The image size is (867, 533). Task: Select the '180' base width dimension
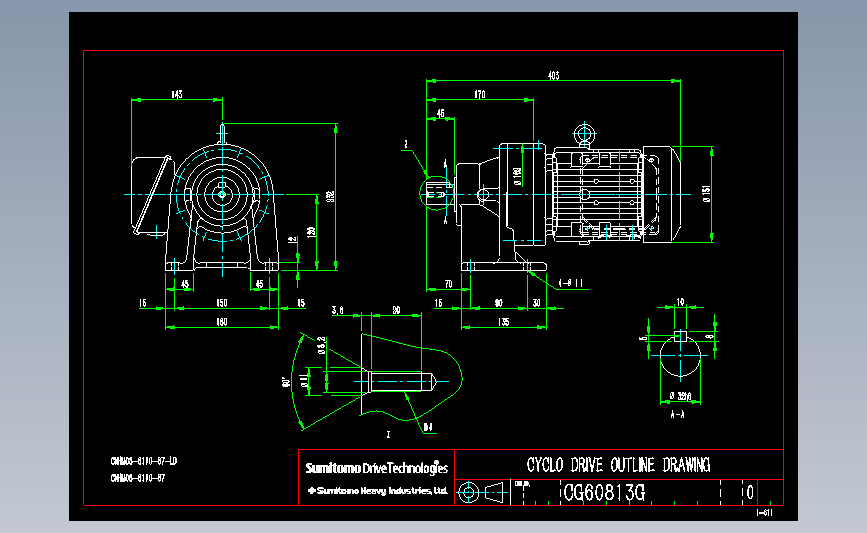tap(222, 322)
